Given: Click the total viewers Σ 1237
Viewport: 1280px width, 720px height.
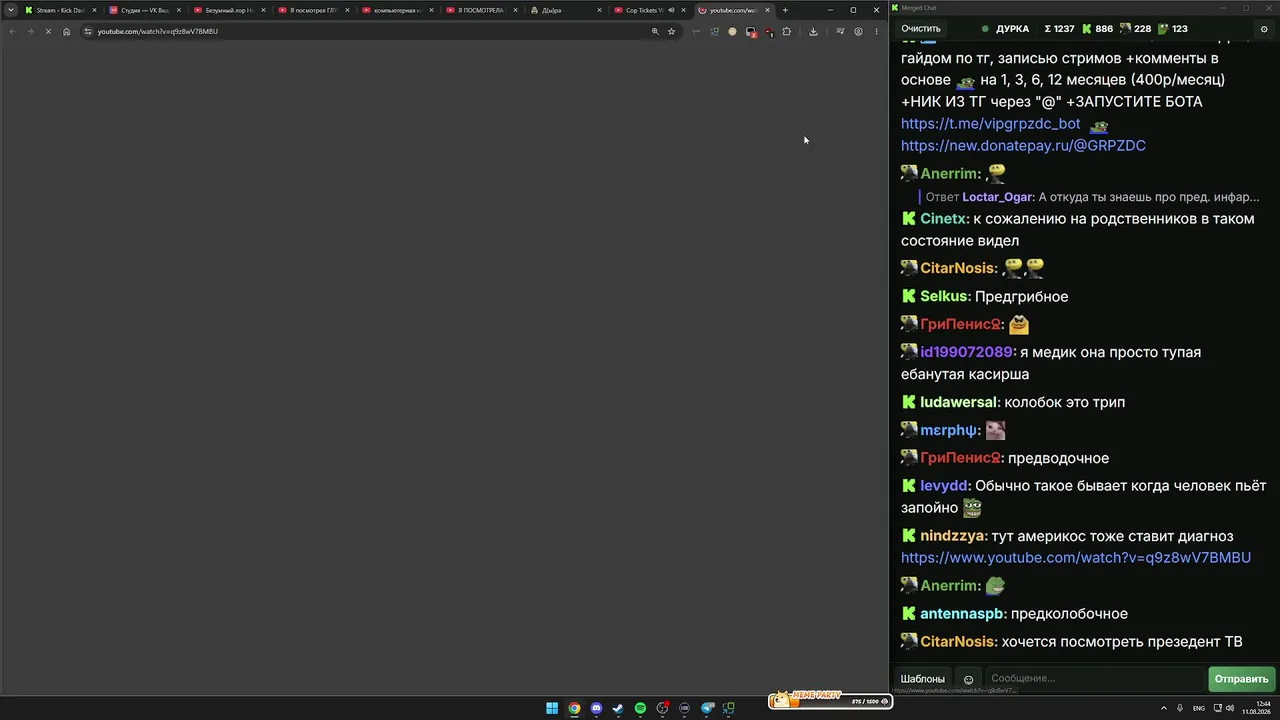Looking at the screenshot, I should (x=1058, y=29).
